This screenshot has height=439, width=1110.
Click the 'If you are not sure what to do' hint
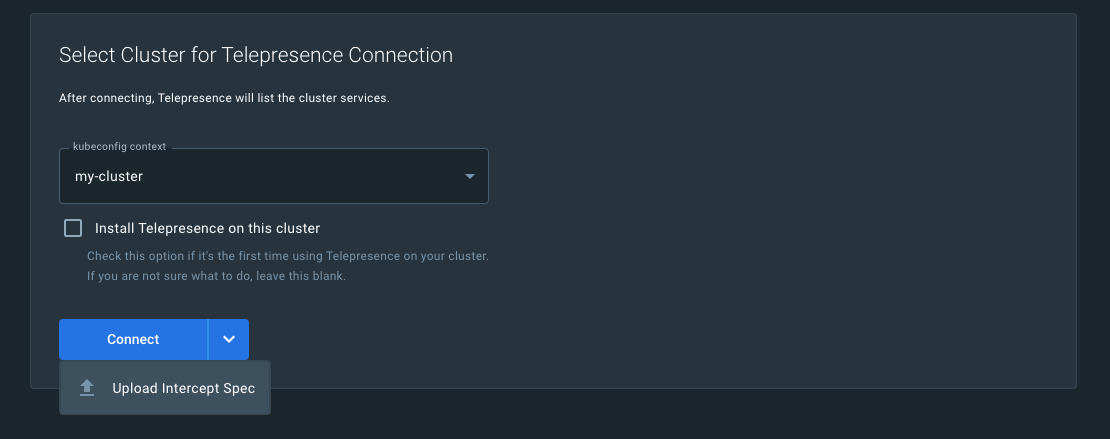click(216, 276)
